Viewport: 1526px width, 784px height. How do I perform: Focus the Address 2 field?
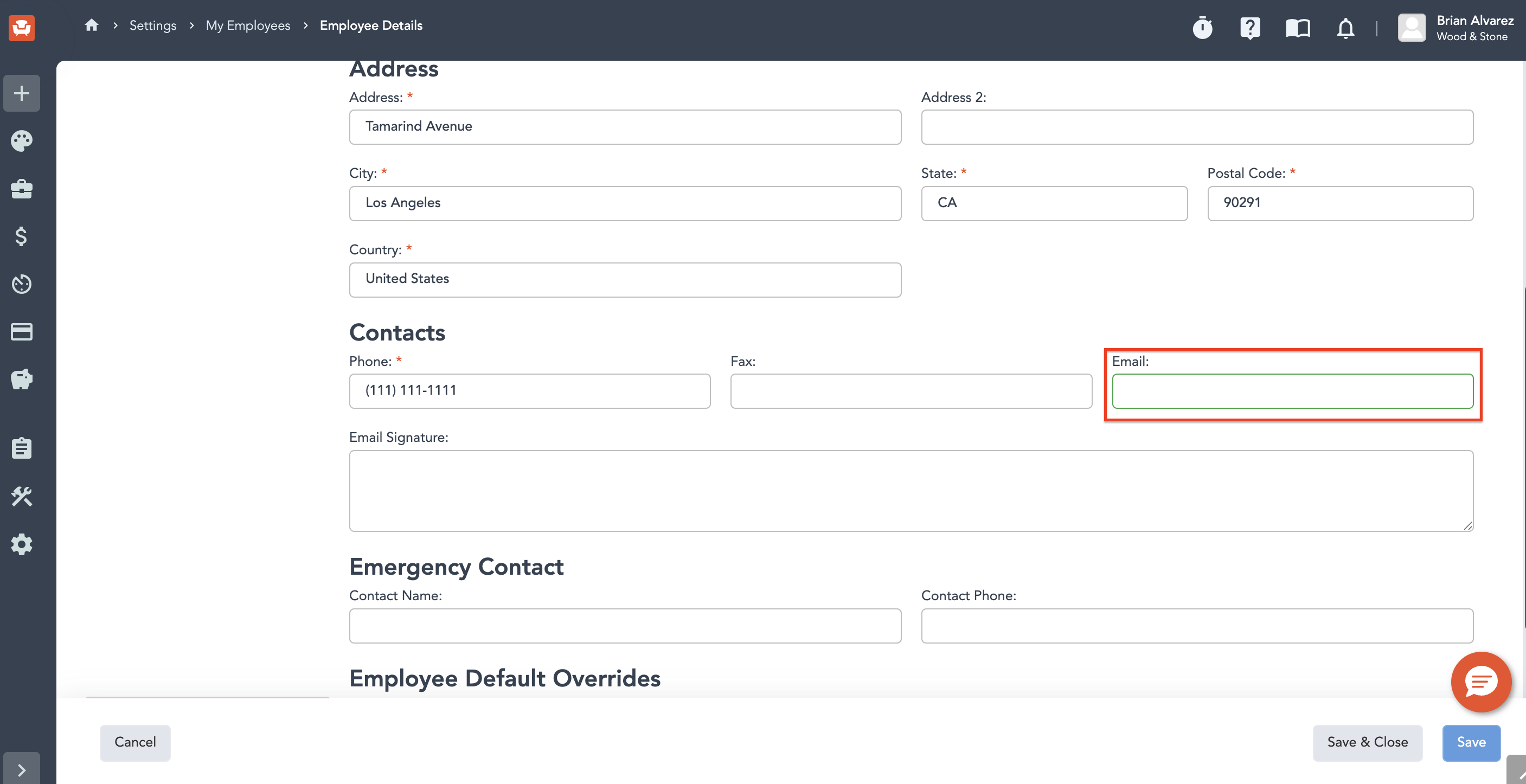[x=1197, y=127]
